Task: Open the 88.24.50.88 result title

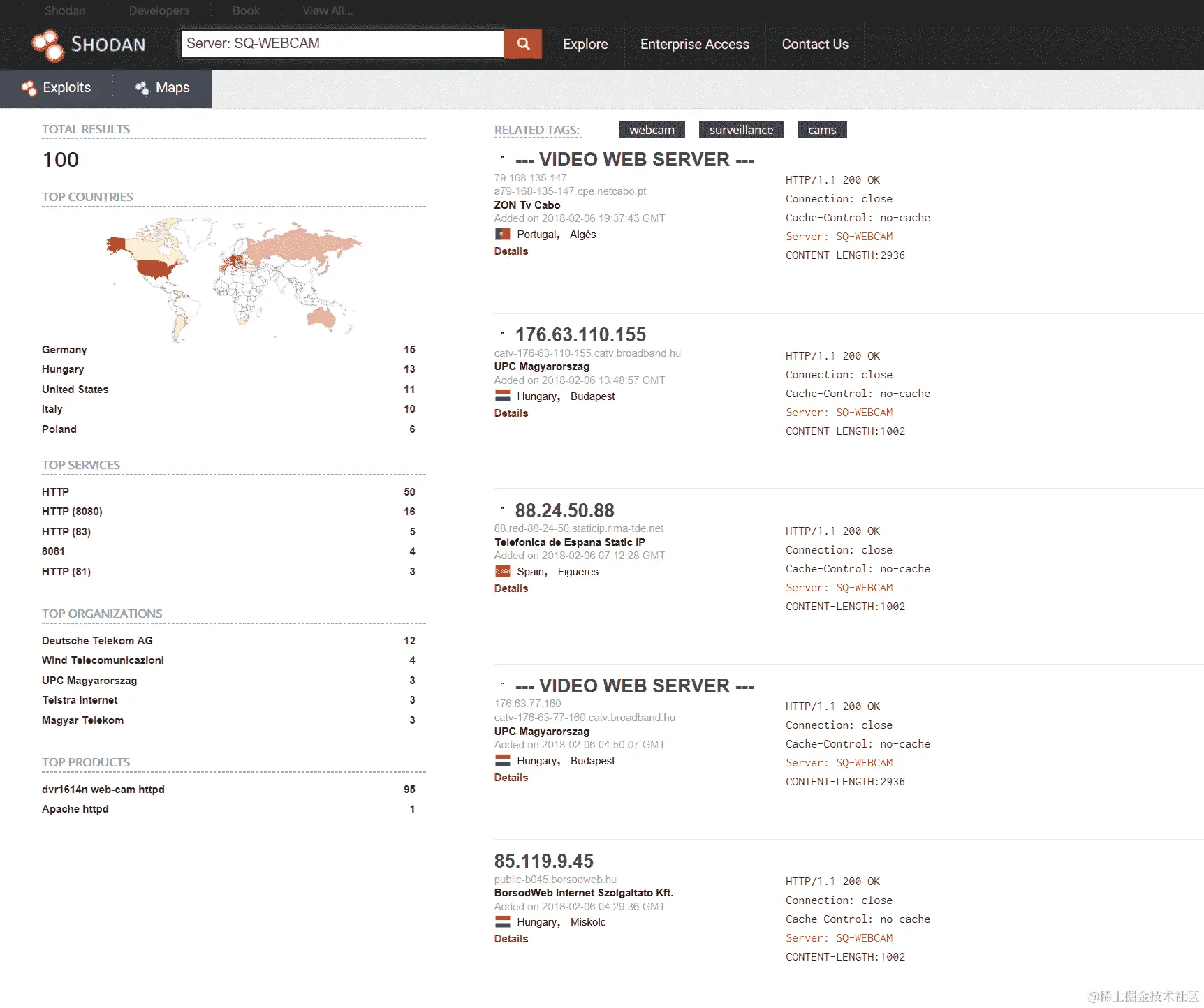Action: click(564, 510)
